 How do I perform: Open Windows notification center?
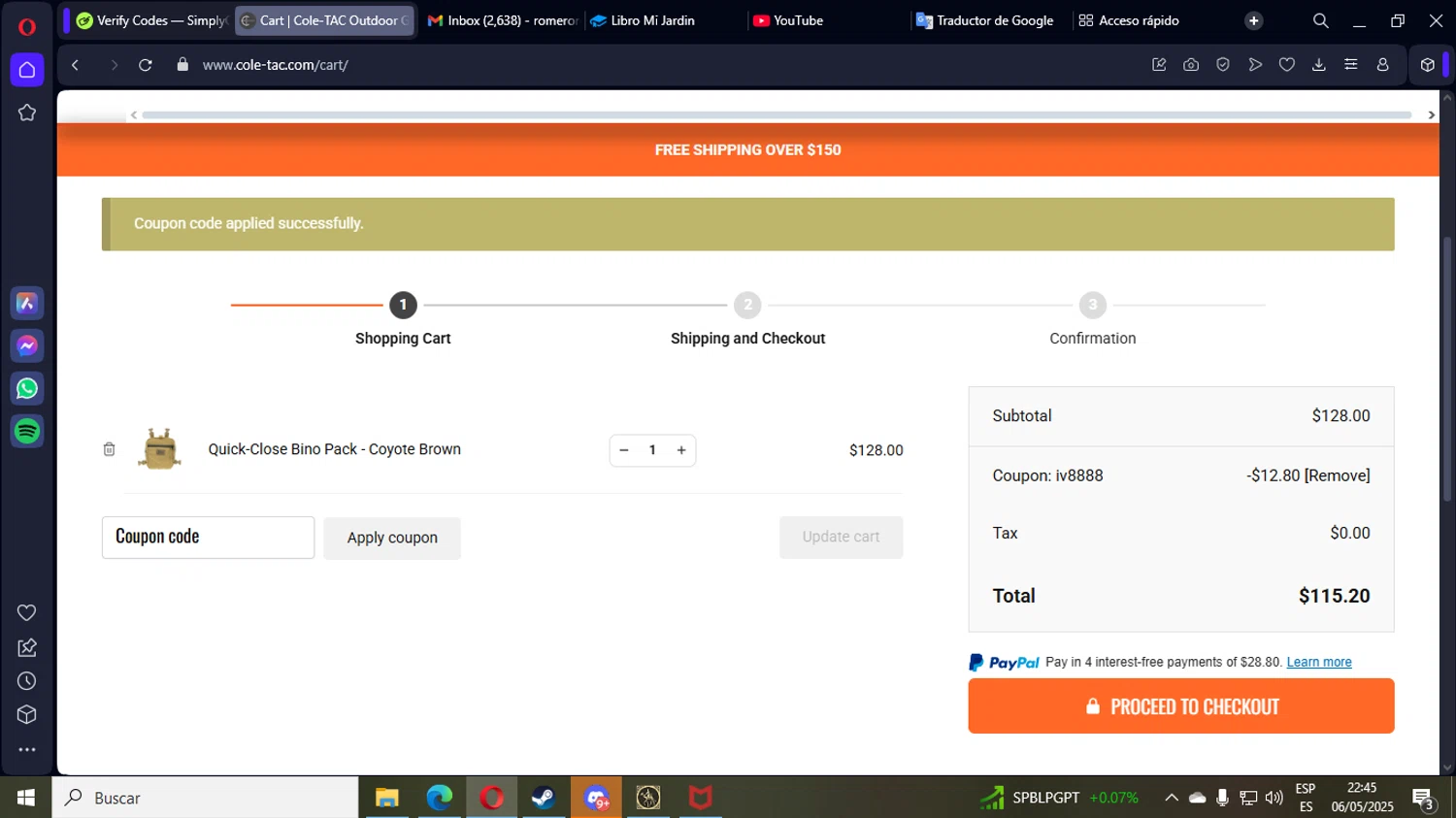pos(1424,799)
